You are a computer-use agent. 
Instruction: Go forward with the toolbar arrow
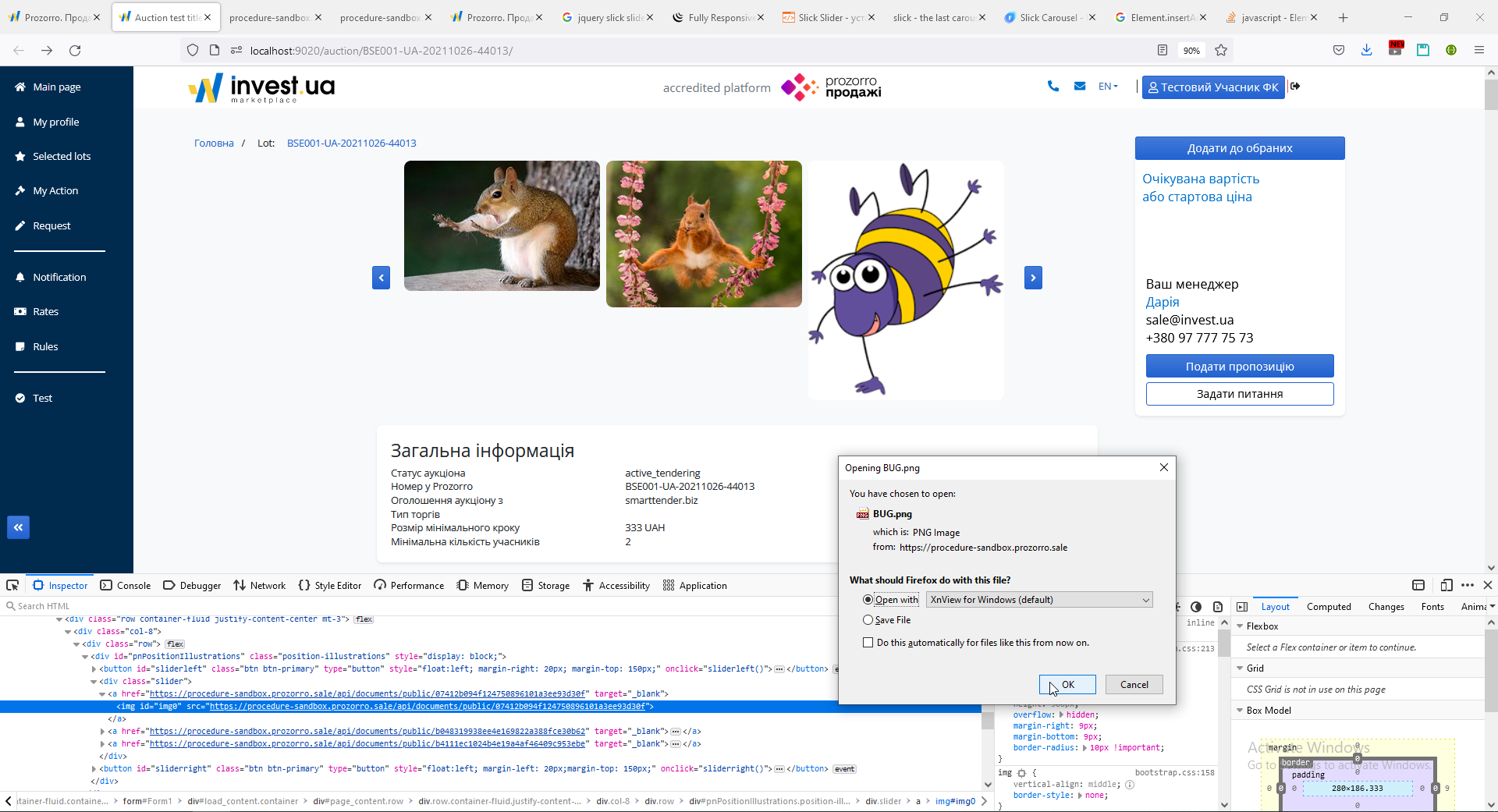(47, 50)
